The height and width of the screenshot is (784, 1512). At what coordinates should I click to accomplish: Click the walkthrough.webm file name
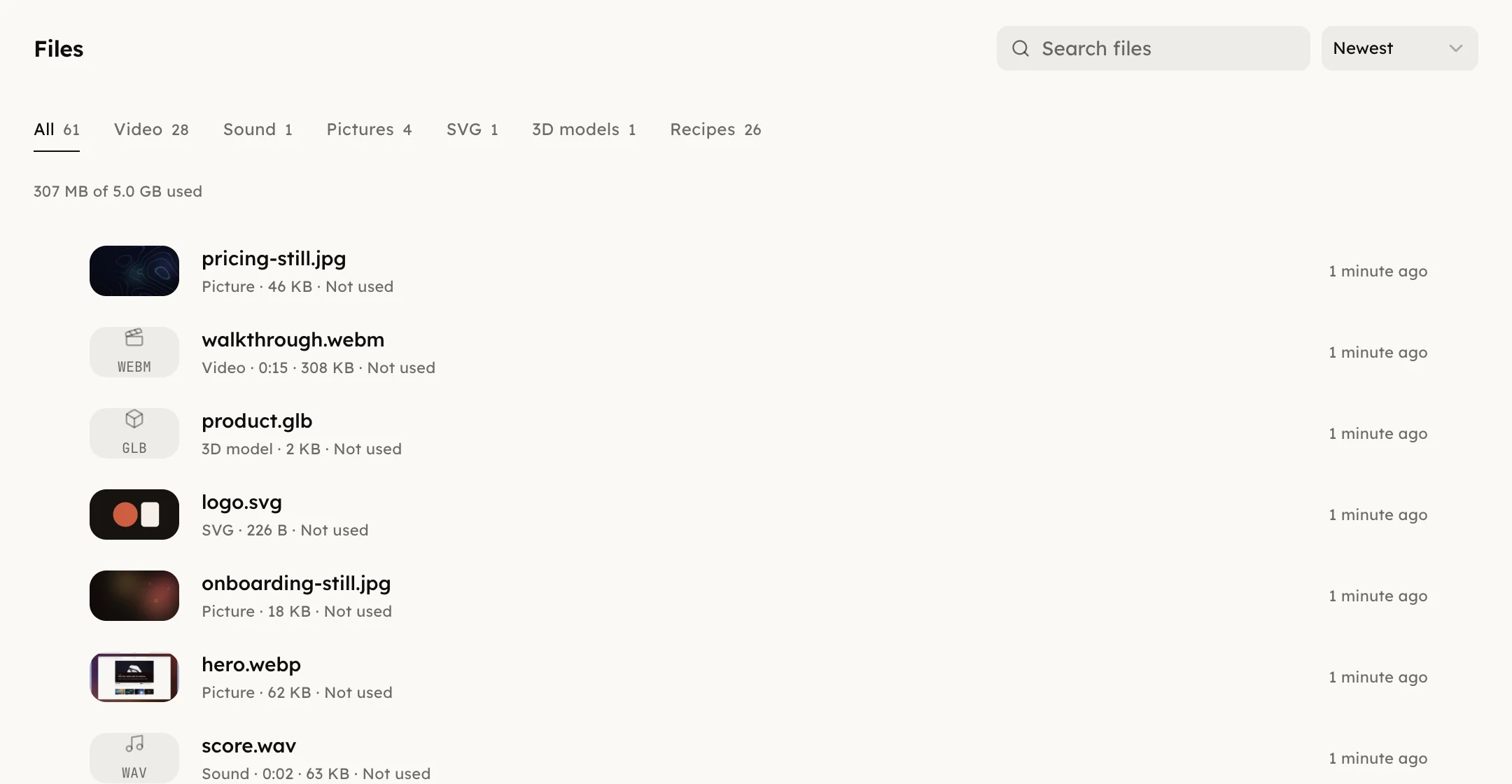click(293, 339)
